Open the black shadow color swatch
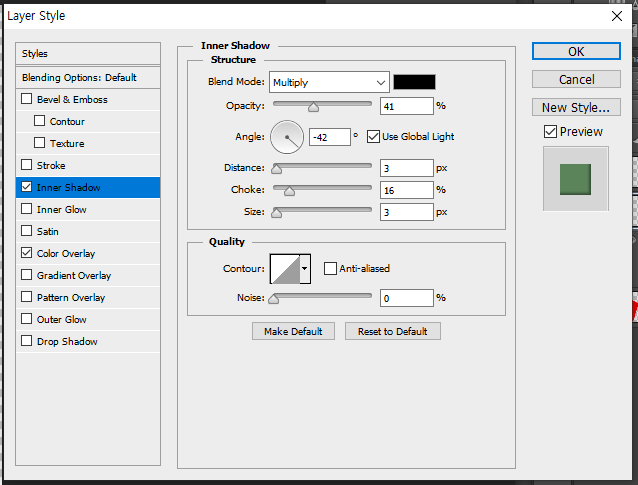 click(414, 82)
